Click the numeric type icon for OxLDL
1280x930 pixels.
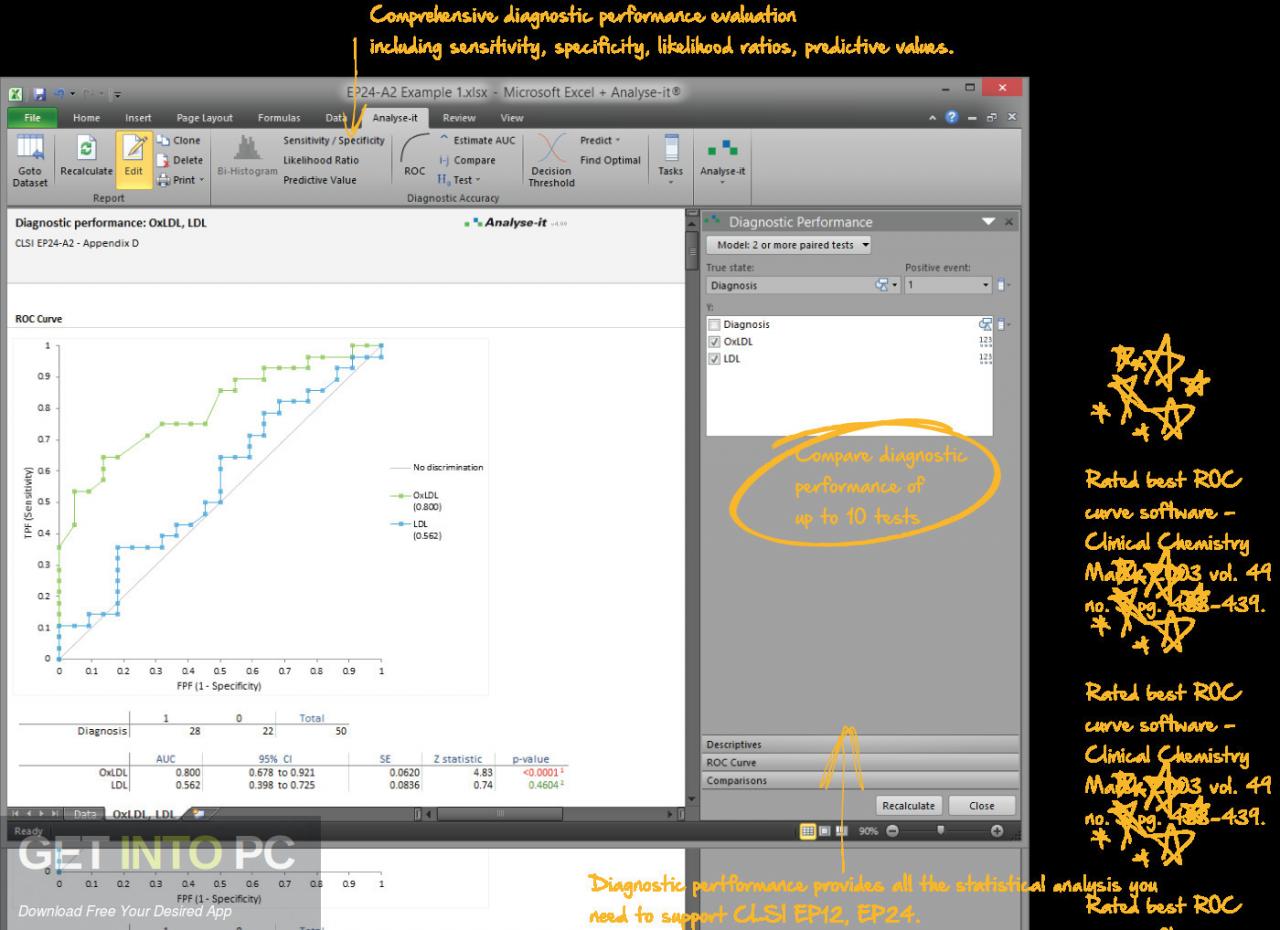coord(985,342)
